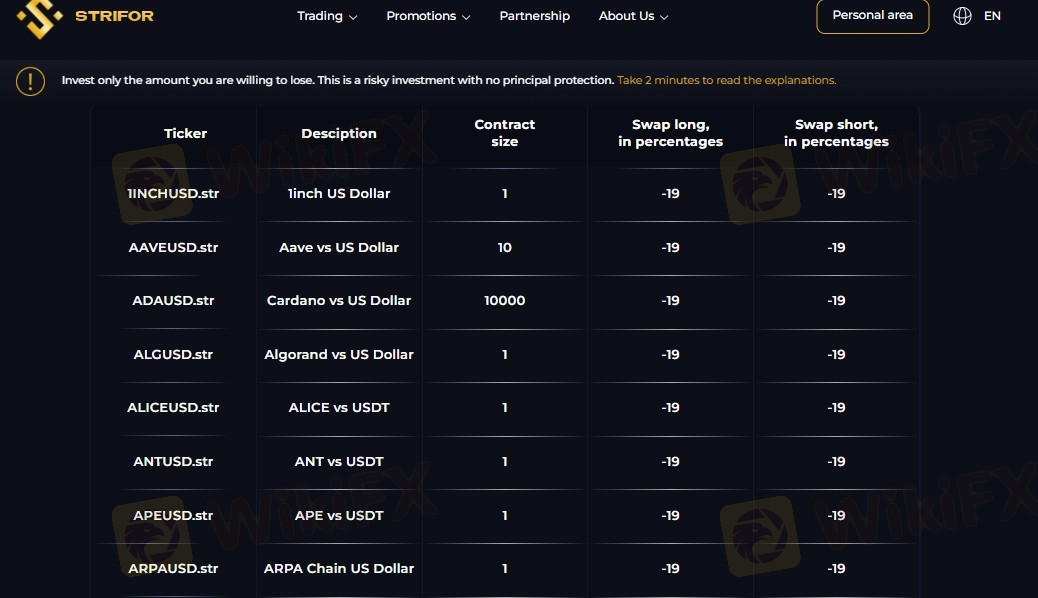This screenshot has width=1038, height=598.
Task: Click the Contract size column header
Action: [504, 132]
